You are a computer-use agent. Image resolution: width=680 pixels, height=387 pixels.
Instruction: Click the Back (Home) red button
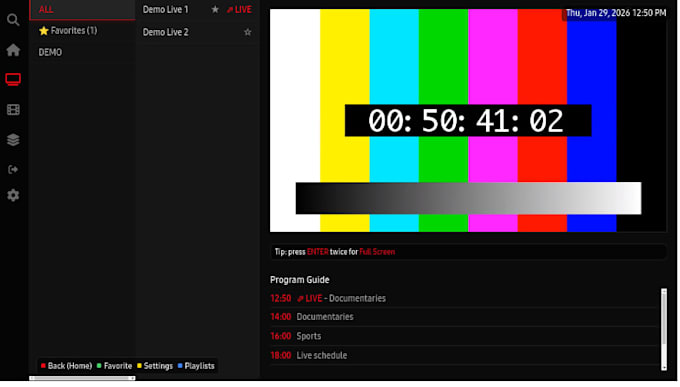[66, 366]
